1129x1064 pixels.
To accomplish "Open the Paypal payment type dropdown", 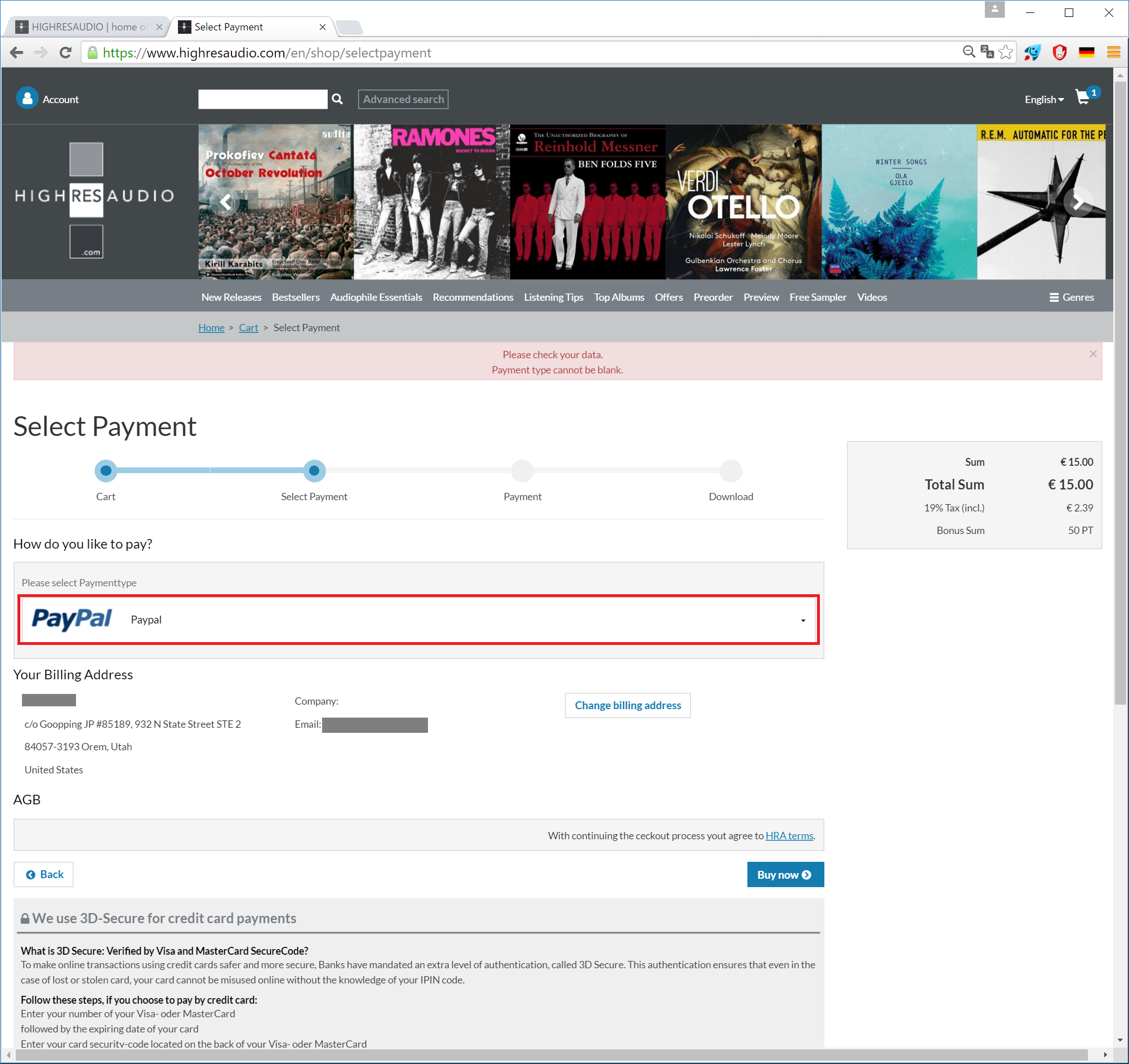I will (418, 619).
